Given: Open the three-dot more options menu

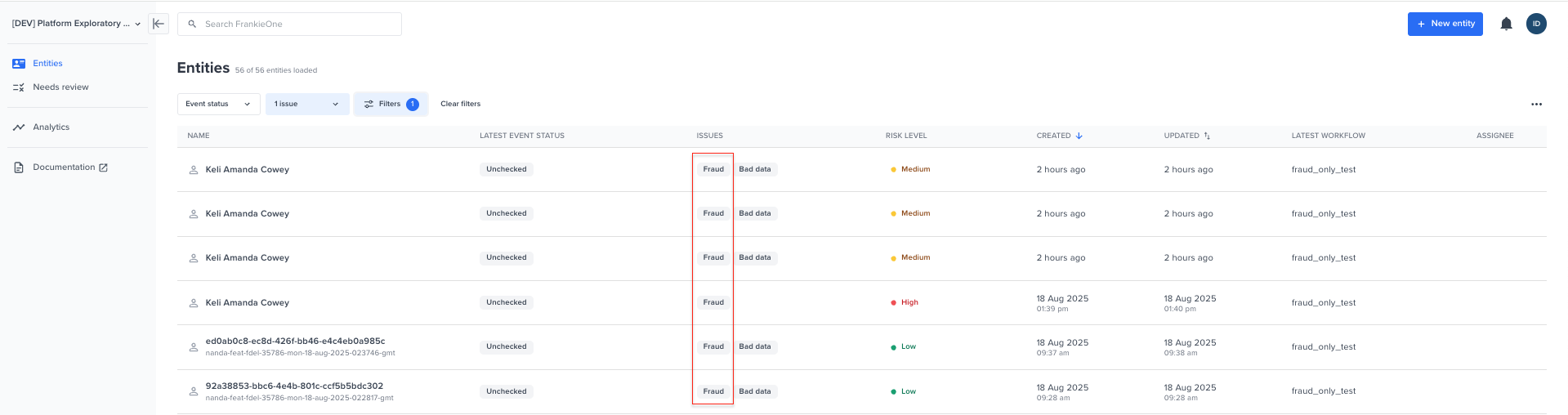Looking at the screenshot, I should pos(1536,105).
